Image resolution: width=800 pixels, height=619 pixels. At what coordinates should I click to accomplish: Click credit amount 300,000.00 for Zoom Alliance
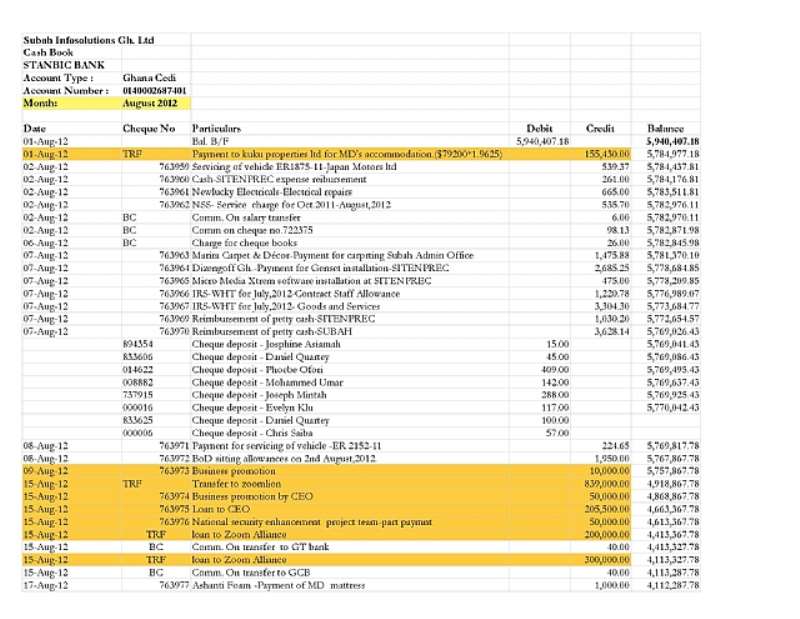click(x=607, y=560)
